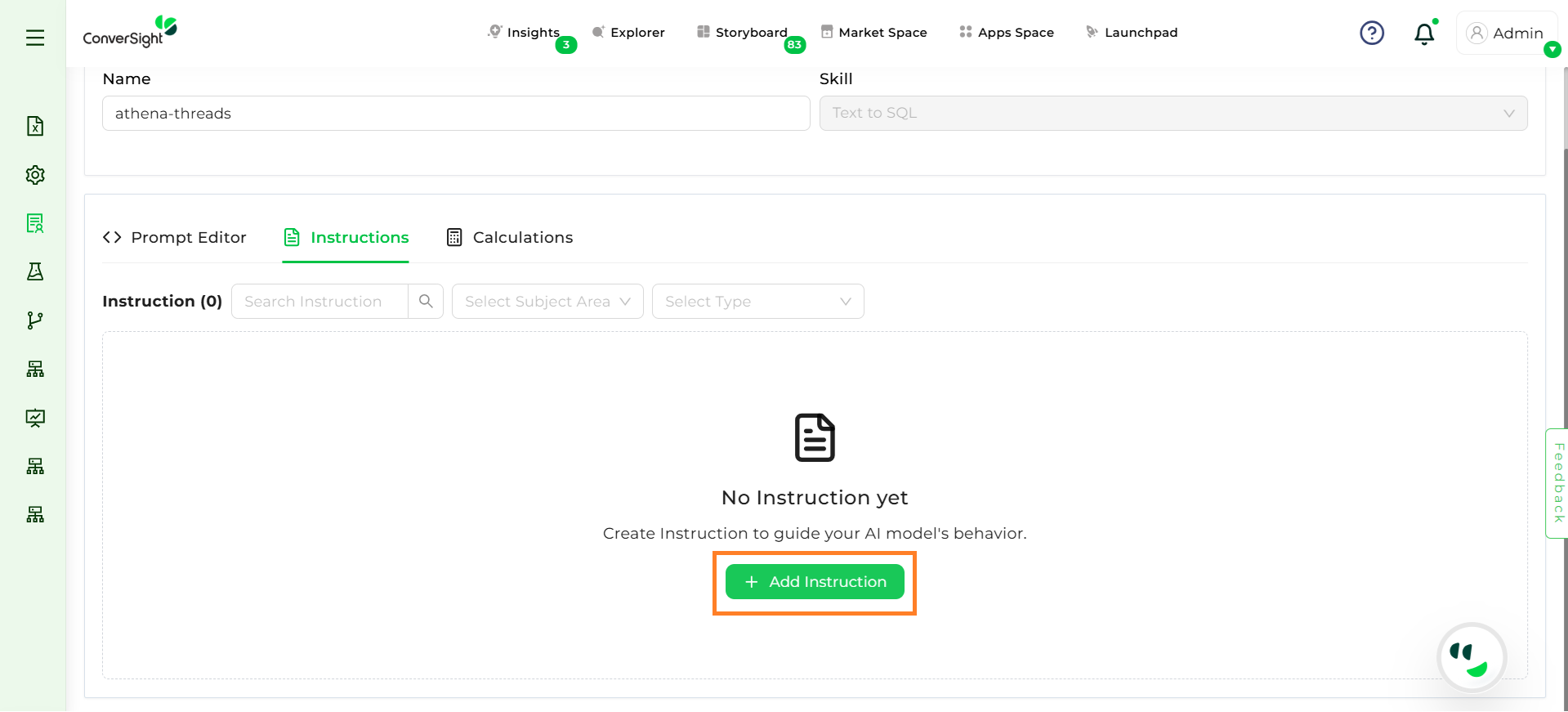Click the Search Instruction field
Viewport: 1568px width, 712px height.
[319, 302]
